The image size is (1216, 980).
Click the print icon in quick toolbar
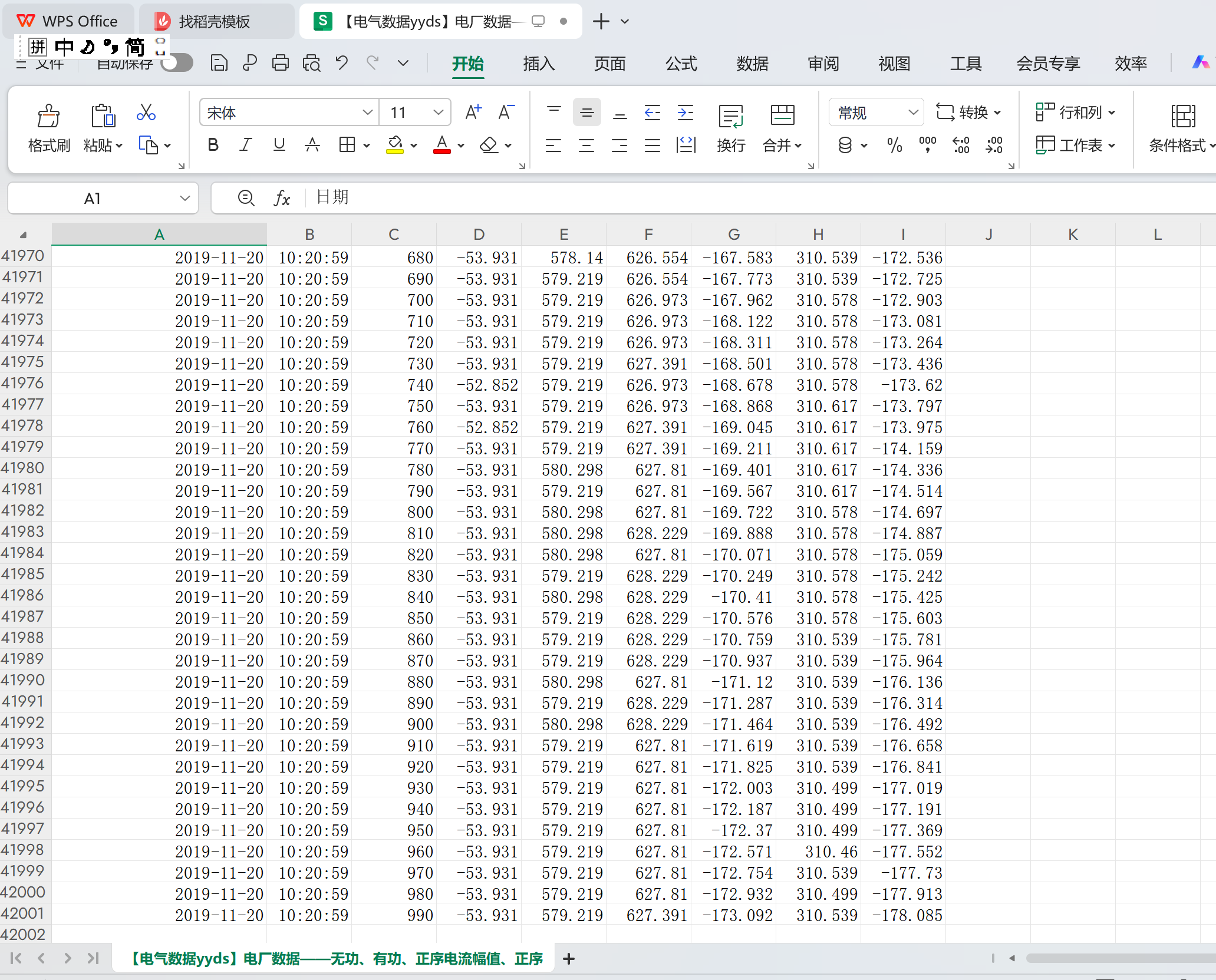[x=280, y=62]
